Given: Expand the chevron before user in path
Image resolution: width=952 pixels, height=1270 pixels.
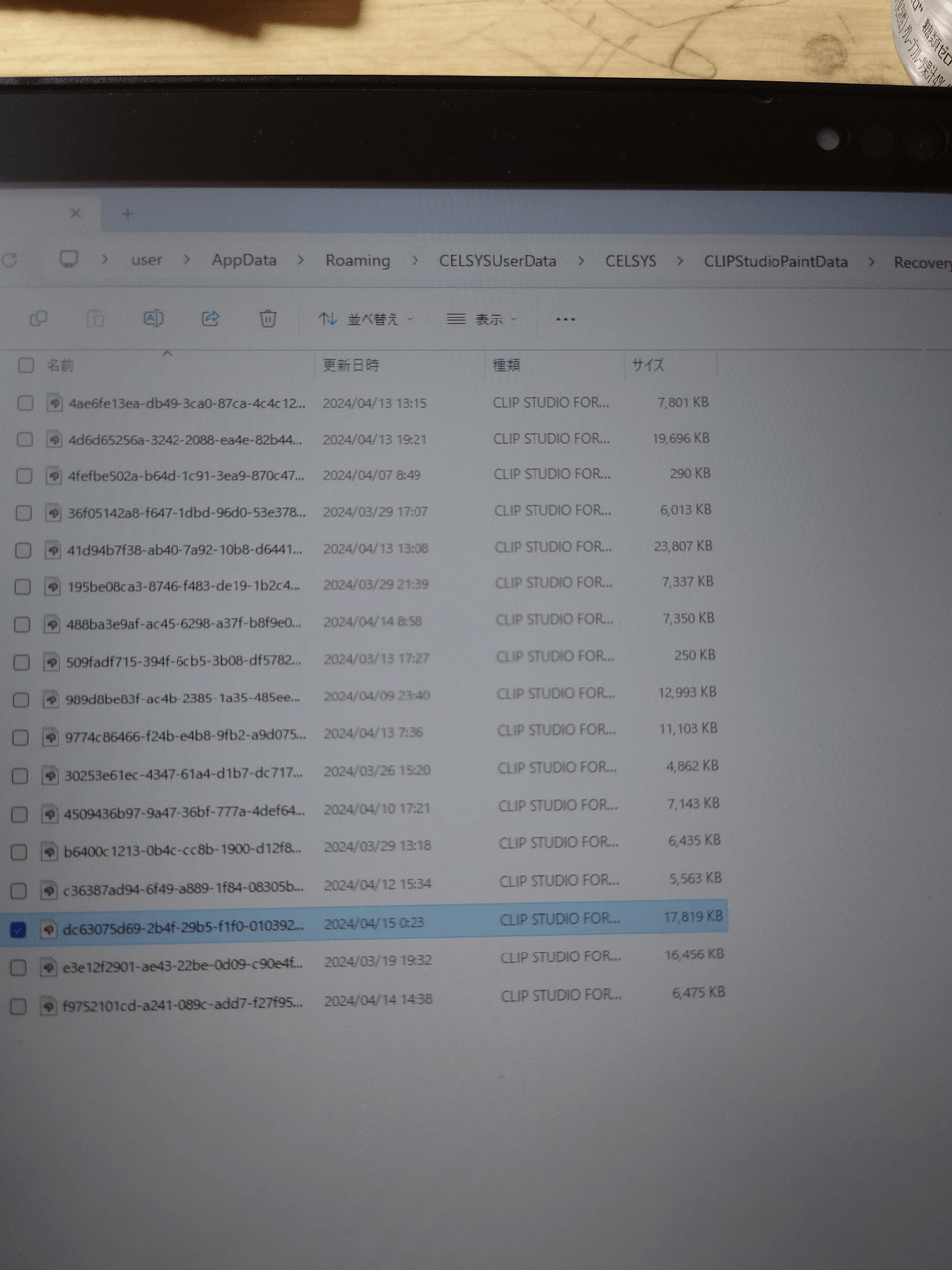Looking at the screenshot, I should coord(104,259).
